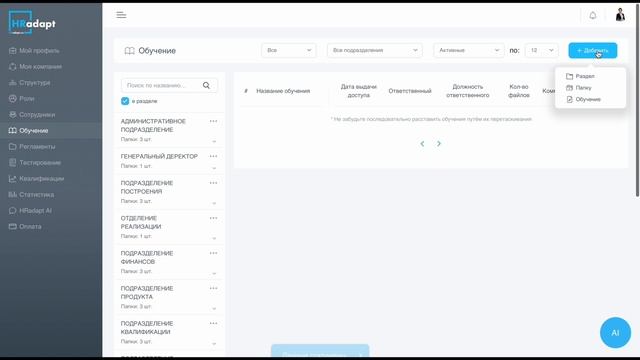Select ПОДРАЗДЕЛЕНИЕ ПОСТРОЕНИЯ section name
Viewport: 640px width, 360px height.
pos(147,187)
